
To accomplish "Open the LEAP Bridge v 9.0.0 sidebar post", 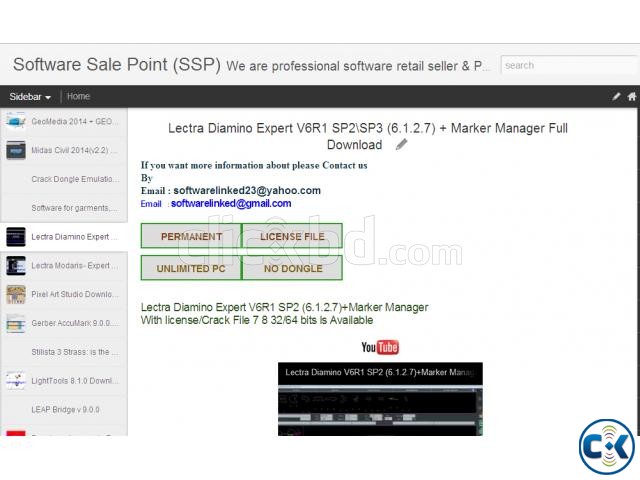I will 64,409.
